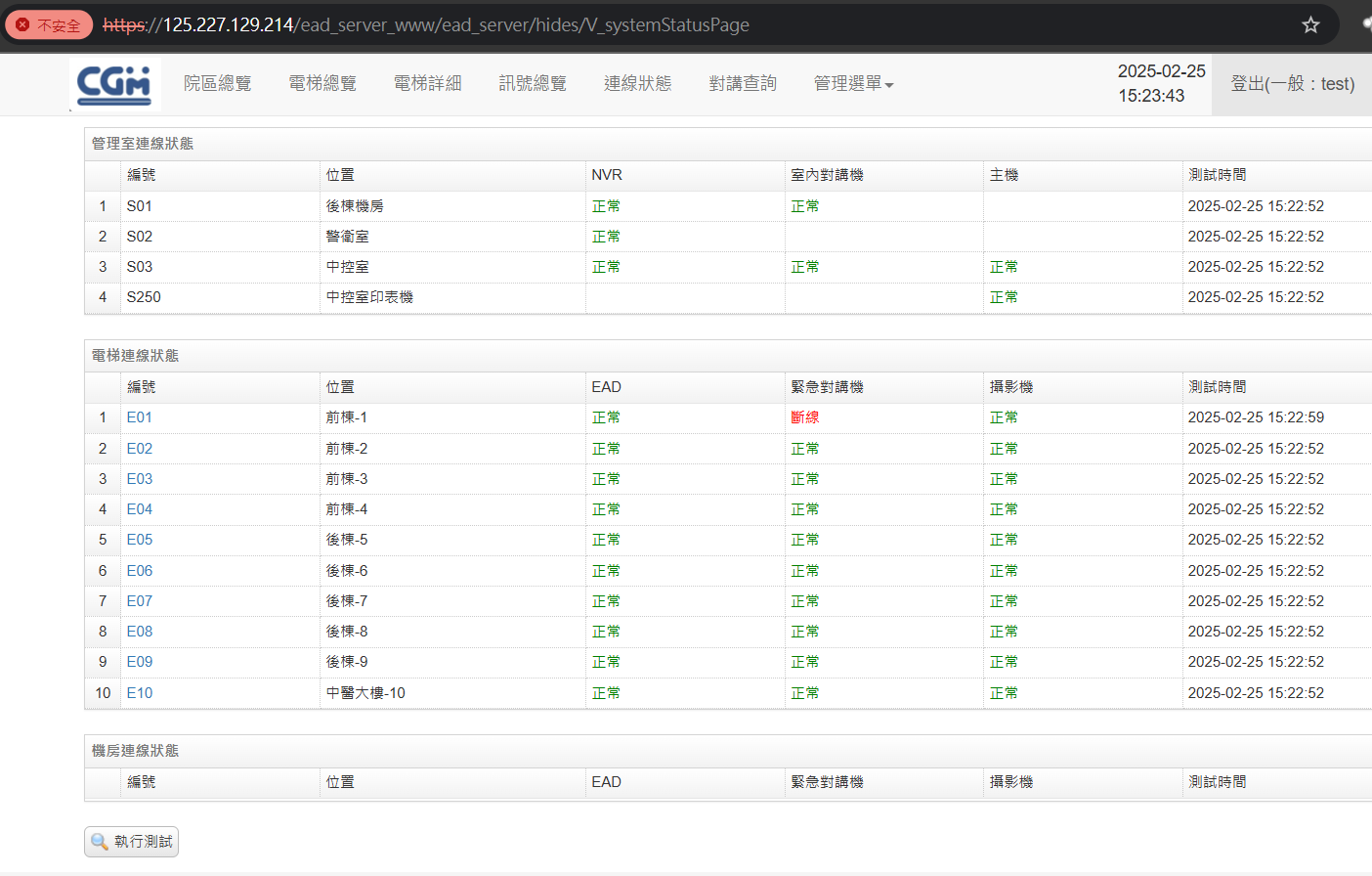Open elevator link E01
This screenshot has height=876, width=1372.
point(140,417)
